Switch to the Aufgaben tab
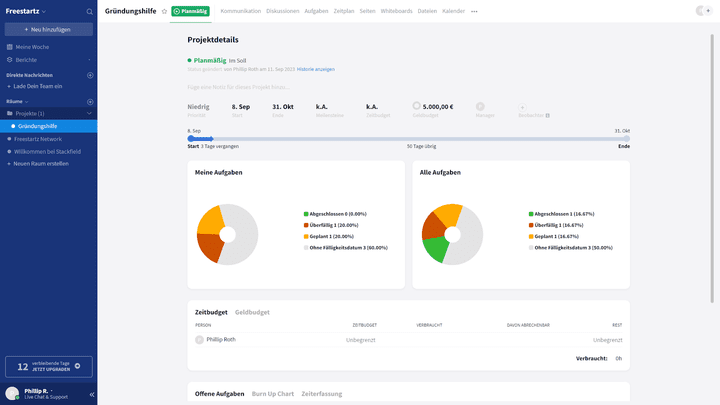The height and width of the screenshot is (405, 720). 316,11
